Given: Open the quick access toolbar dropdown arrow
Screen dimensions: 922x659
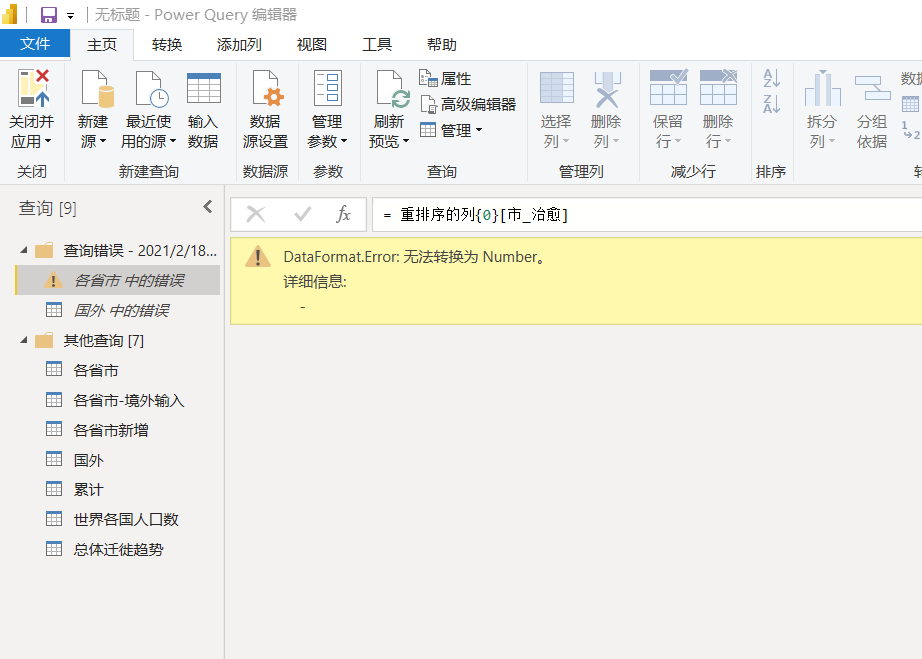Looking at the screenshot, I should (x=71, y=16).
